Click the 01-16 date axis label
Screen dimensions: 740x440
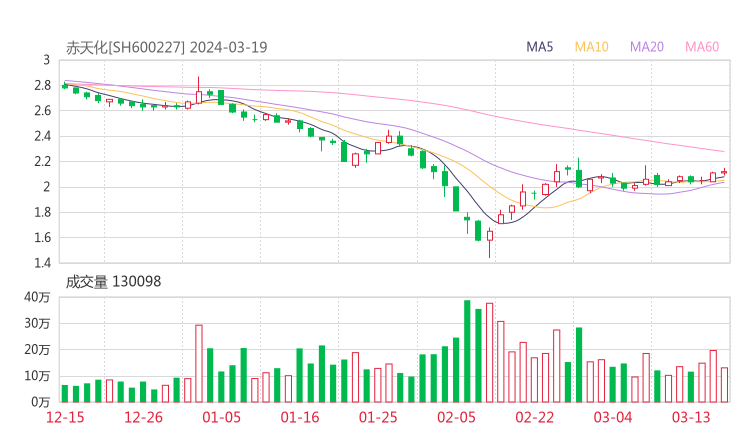[300, 417]
